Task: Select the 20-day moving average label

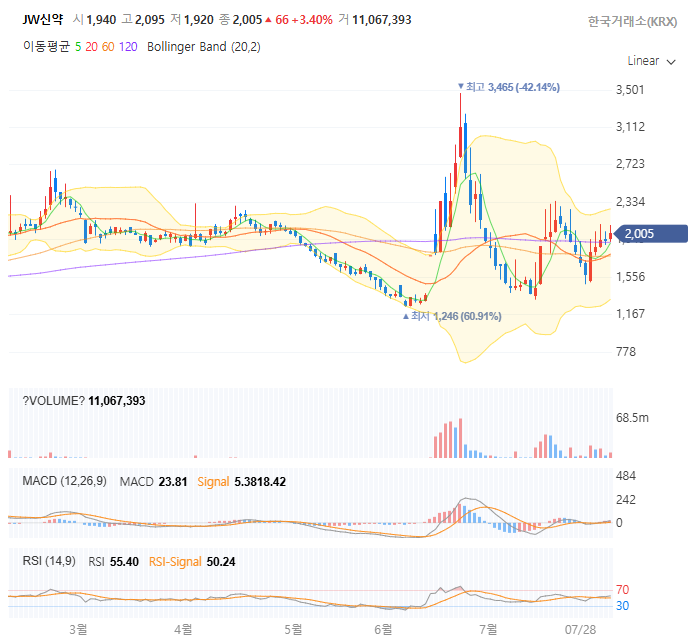Action: coord(91,47)
